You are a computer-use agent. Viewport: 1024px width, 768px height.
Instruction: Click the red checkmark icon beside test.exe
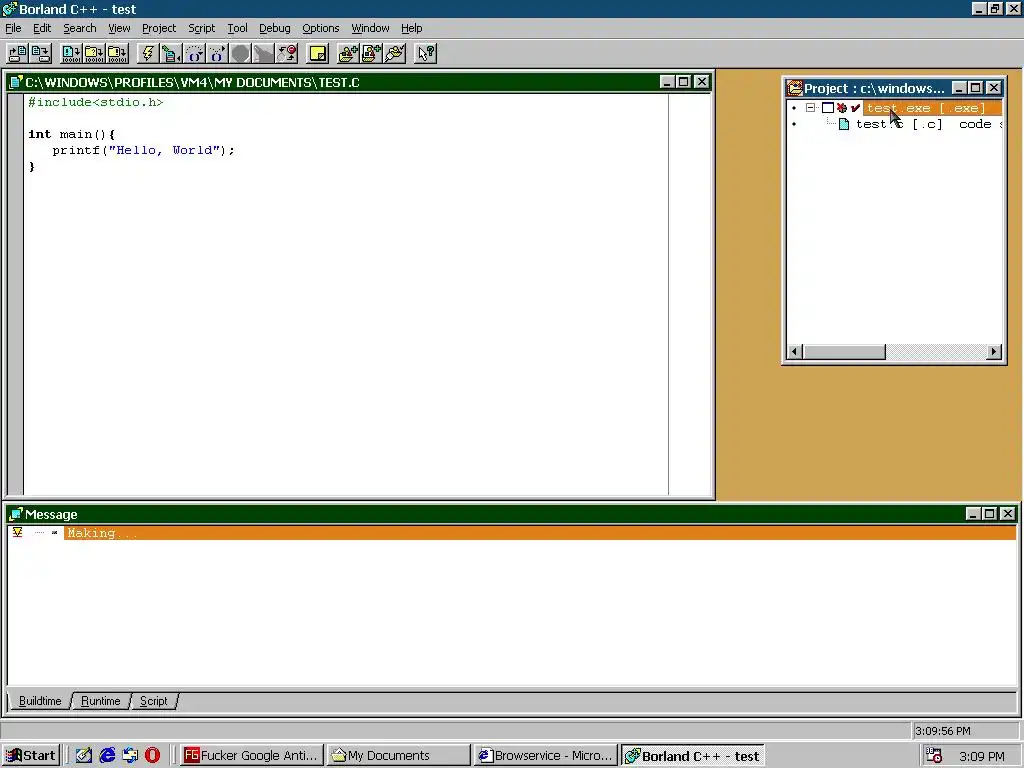coord(856,108)
